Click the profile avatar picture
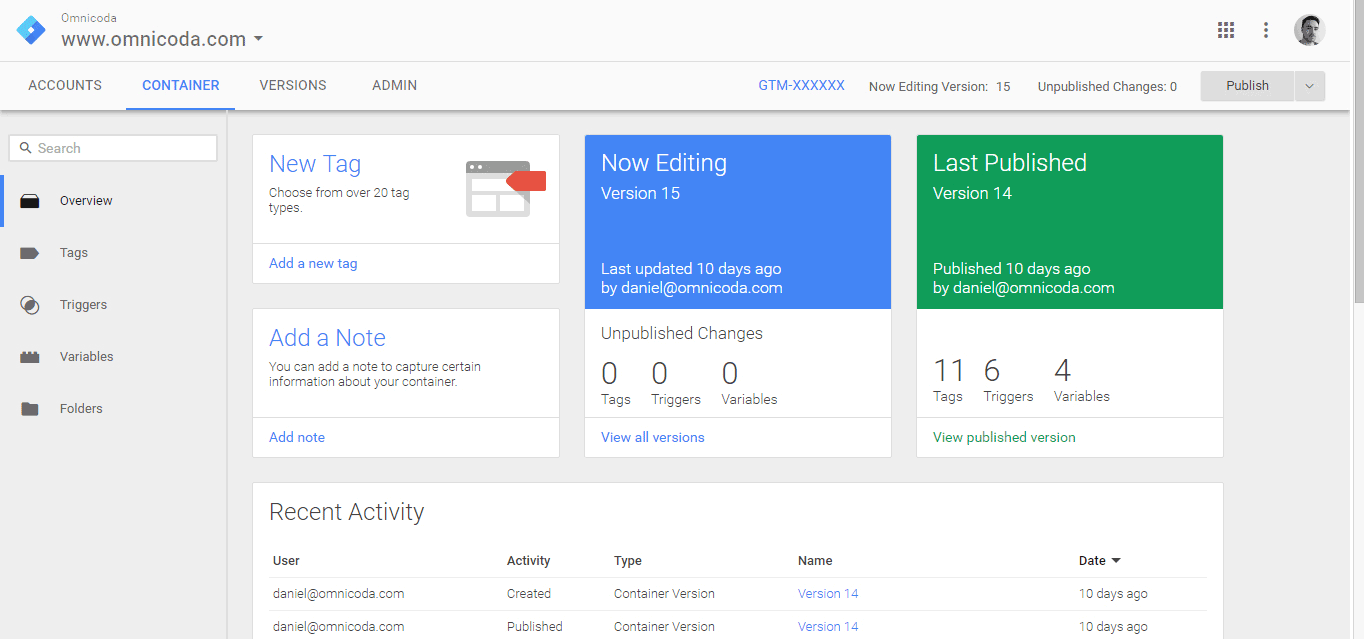This screenshot has height=639, width=1364. click(1309, 29)
